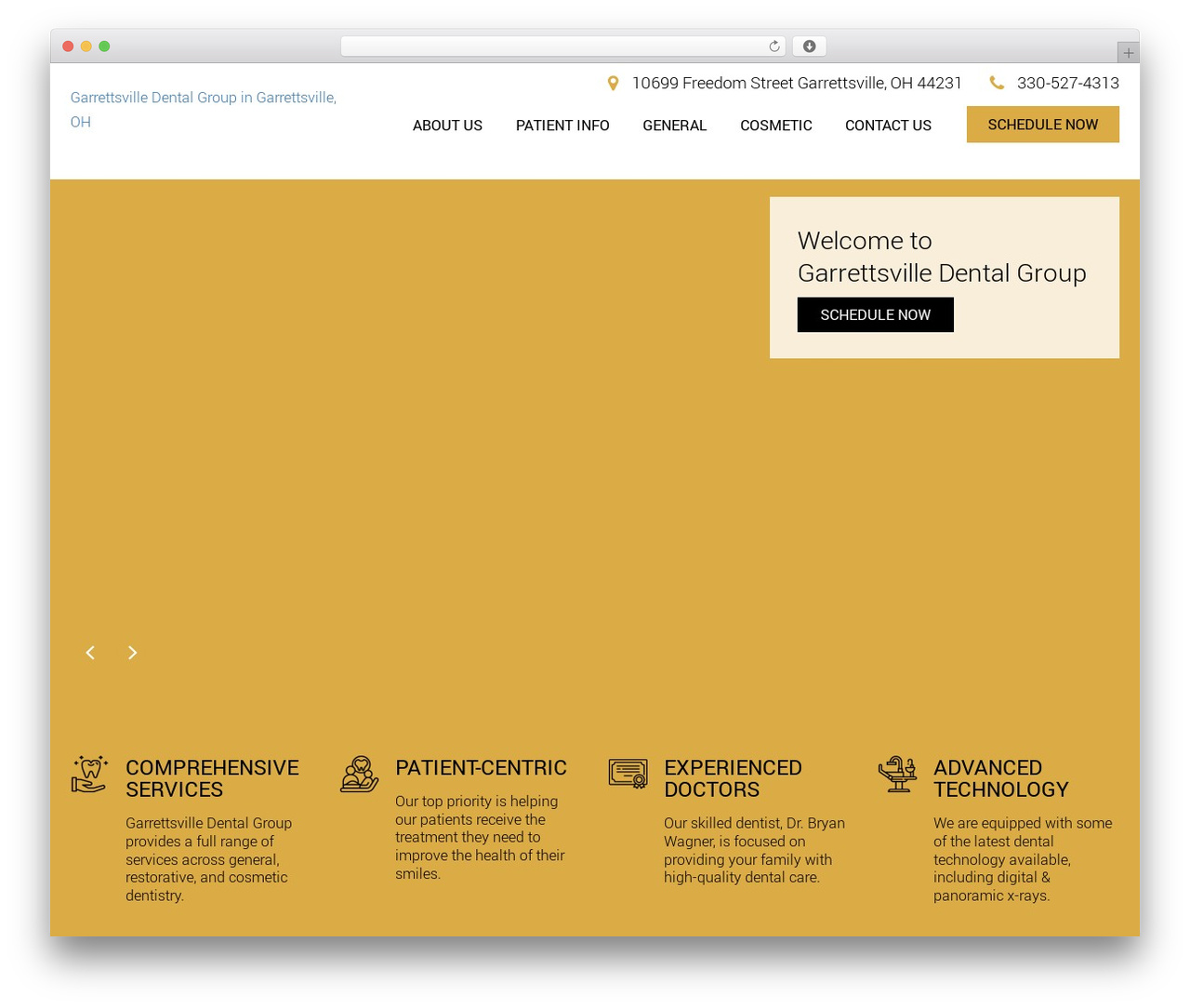
Task: Open the About Us menu
Action: 447,126
